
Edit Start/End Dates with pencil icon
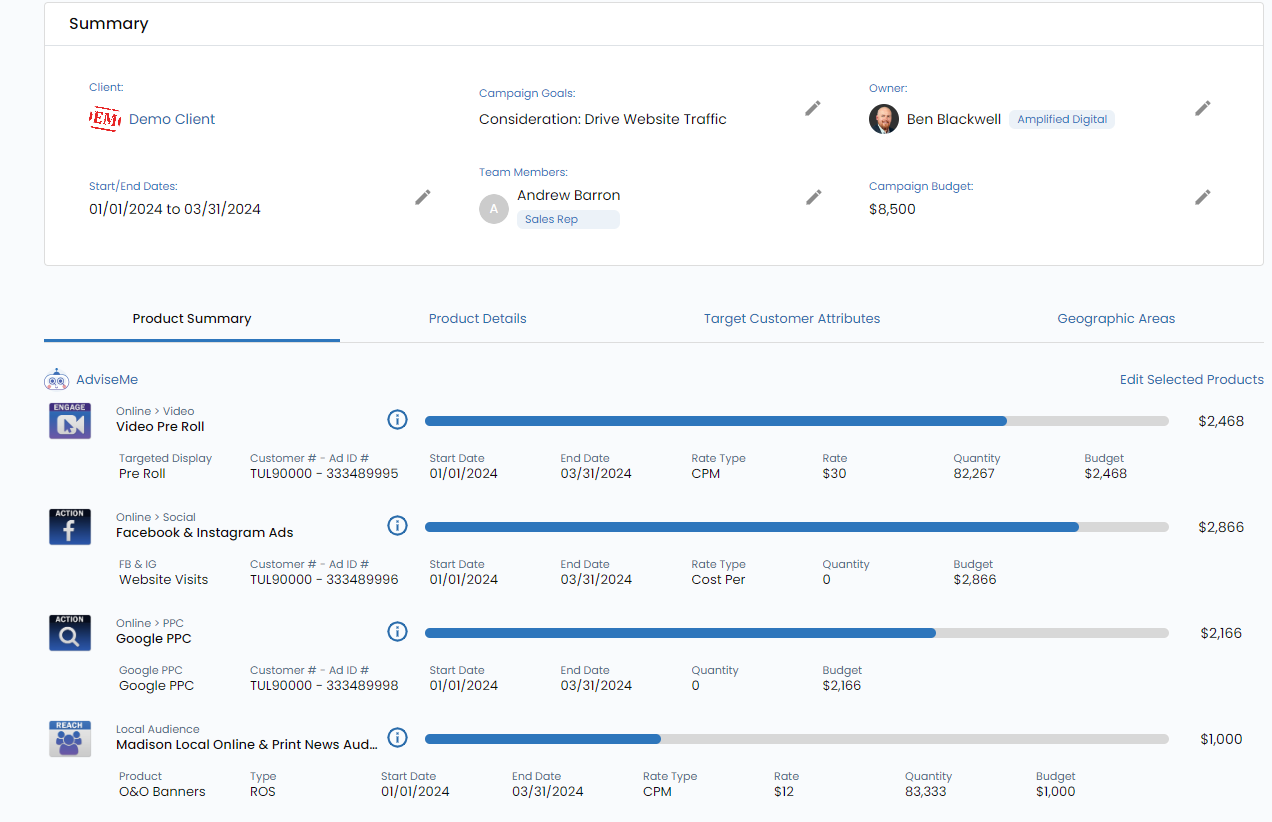423,198
